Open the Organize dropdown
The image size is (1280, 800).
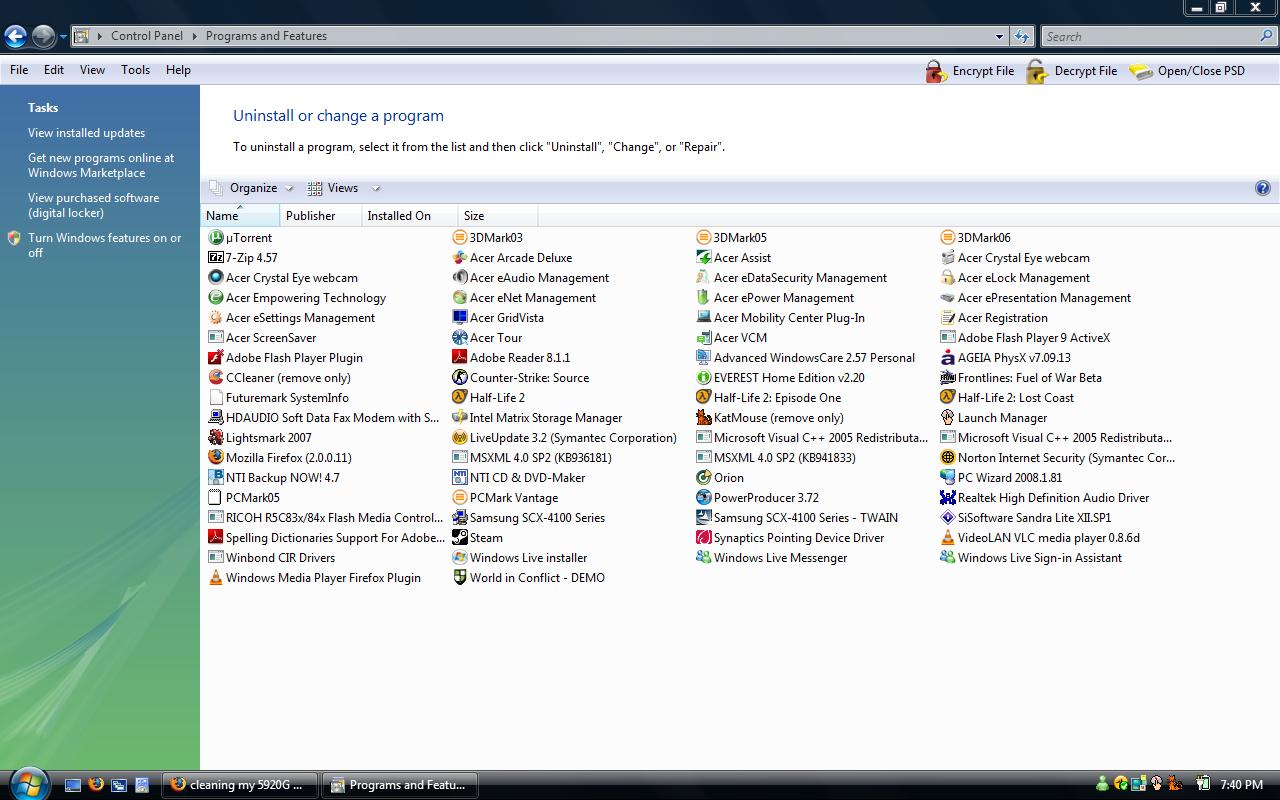point(251,188)
